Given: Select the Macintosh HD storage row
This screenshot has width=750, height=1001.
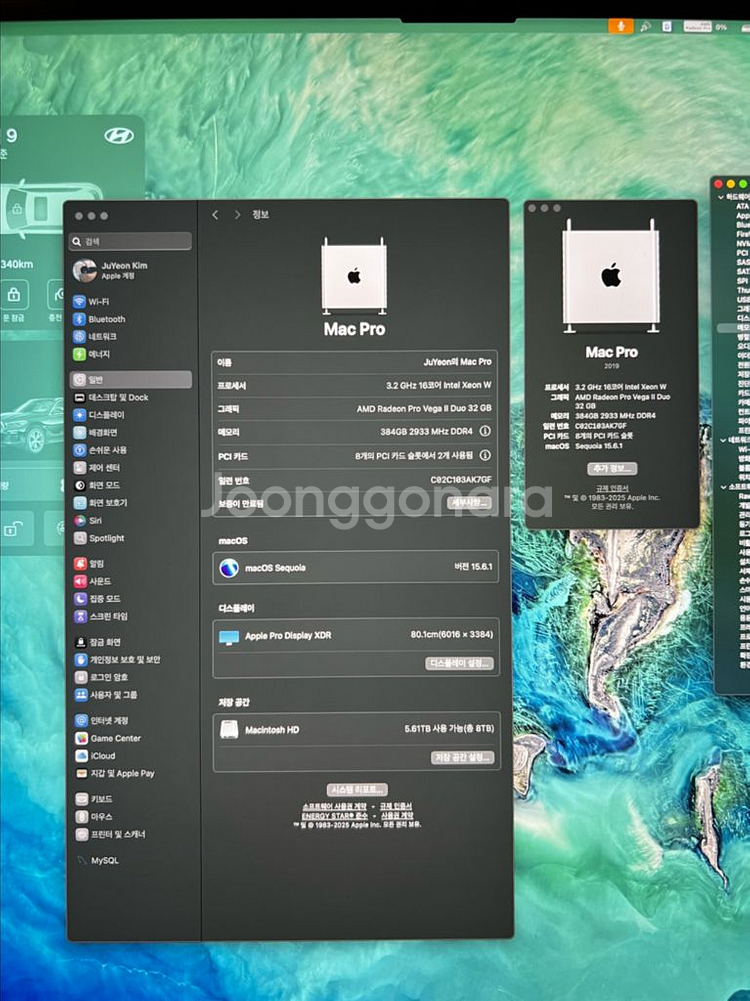Looking at the screenshot, I should click(x=356, y=729).
